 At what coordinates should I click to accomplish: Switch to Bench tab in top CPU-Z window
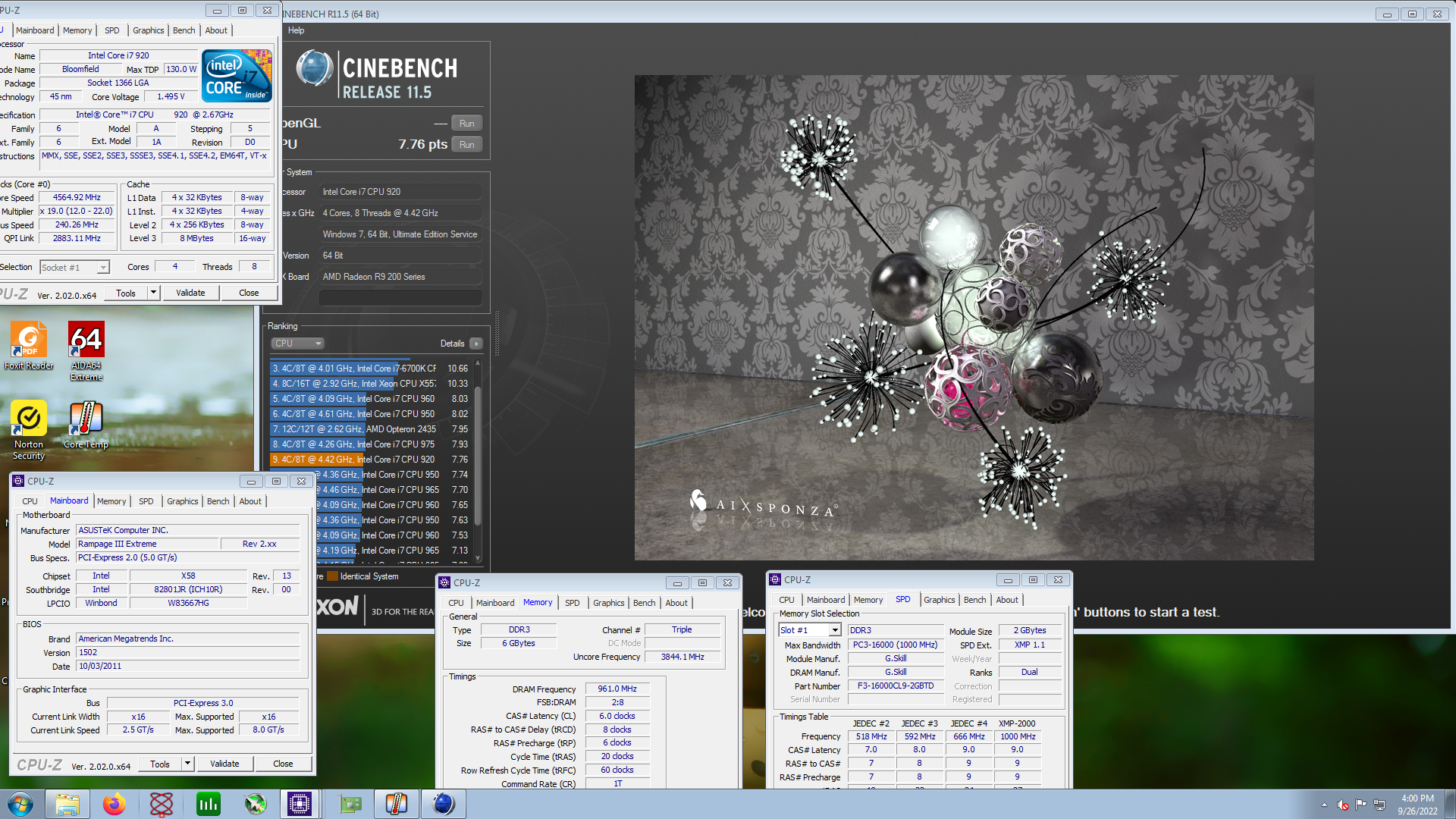tap(184, 30)
